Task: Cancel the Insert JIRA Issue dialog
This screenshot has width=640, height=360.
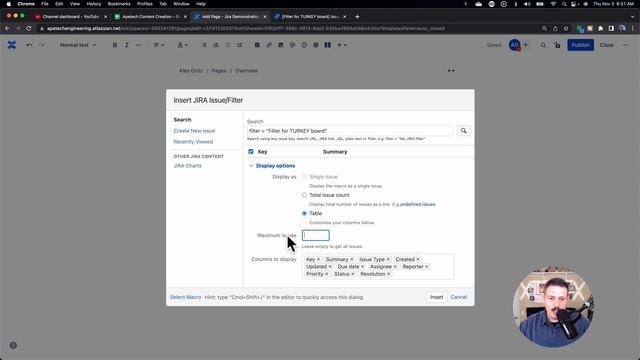Action: [459, 297]
